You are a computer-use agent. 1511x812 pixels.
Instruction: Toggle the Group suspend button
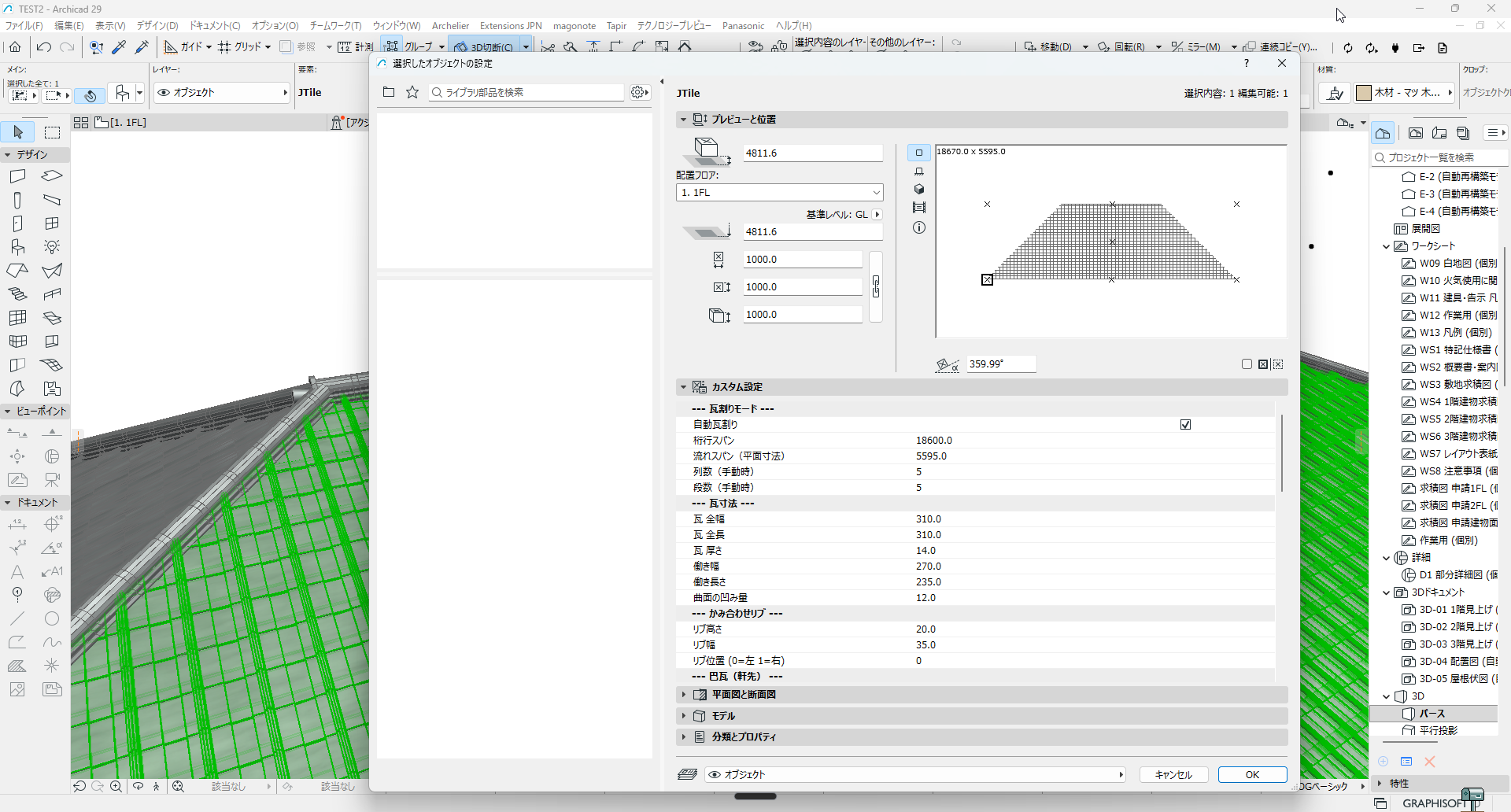(391, 46)
